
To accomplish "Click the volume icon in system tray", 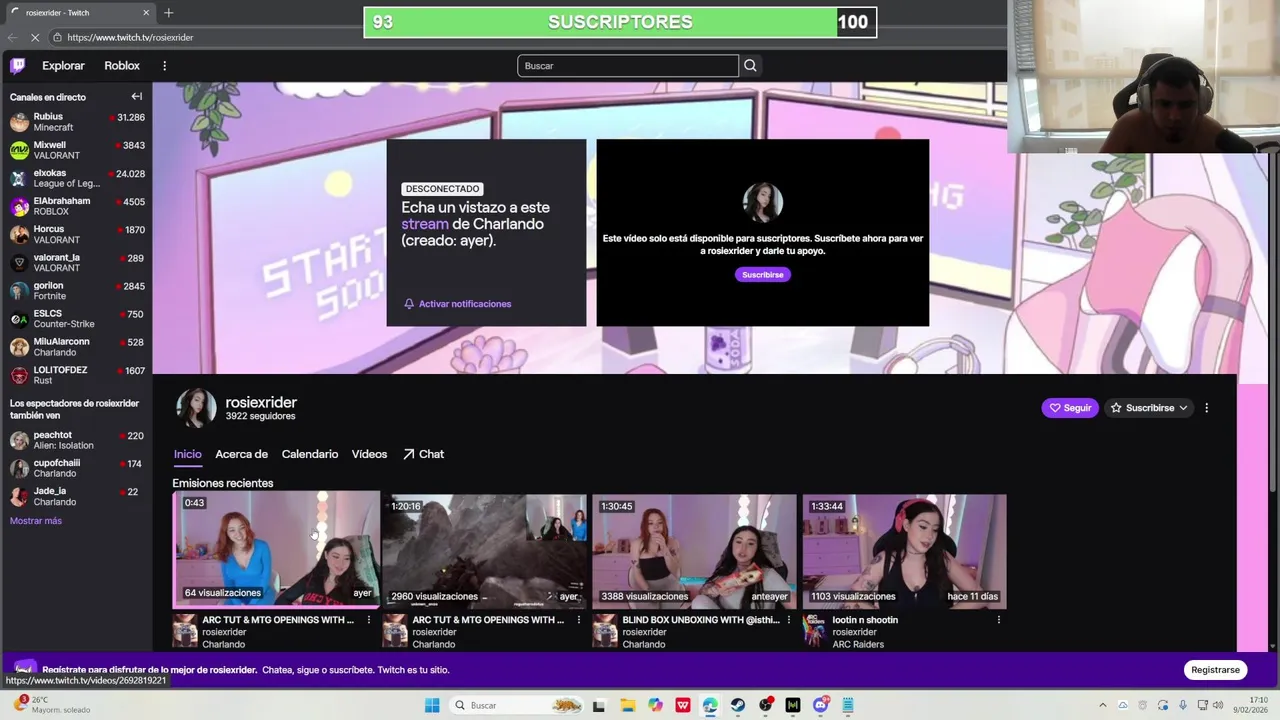I will [x=1218, y=705].
